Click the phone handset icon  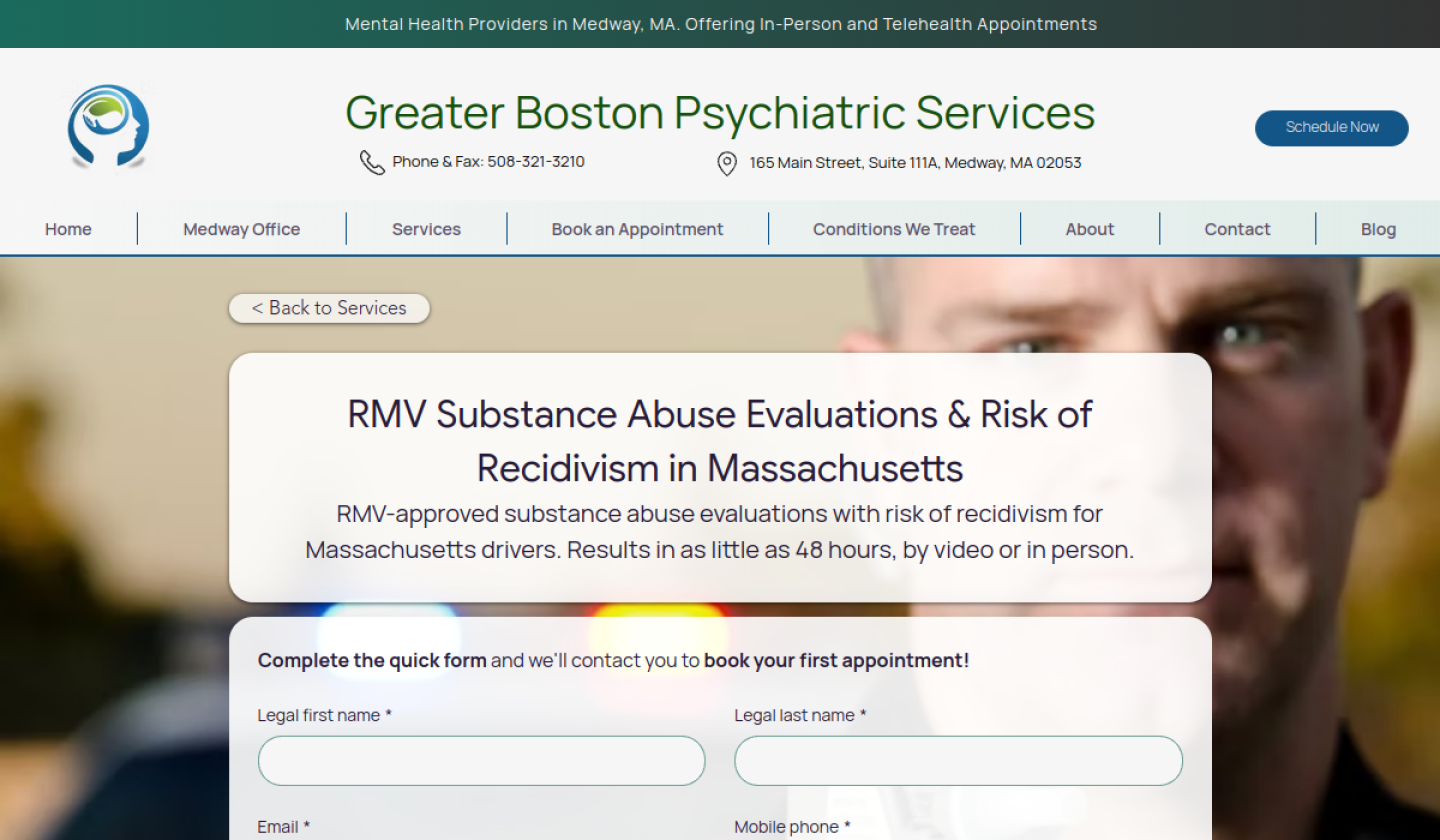pos(372,162)
